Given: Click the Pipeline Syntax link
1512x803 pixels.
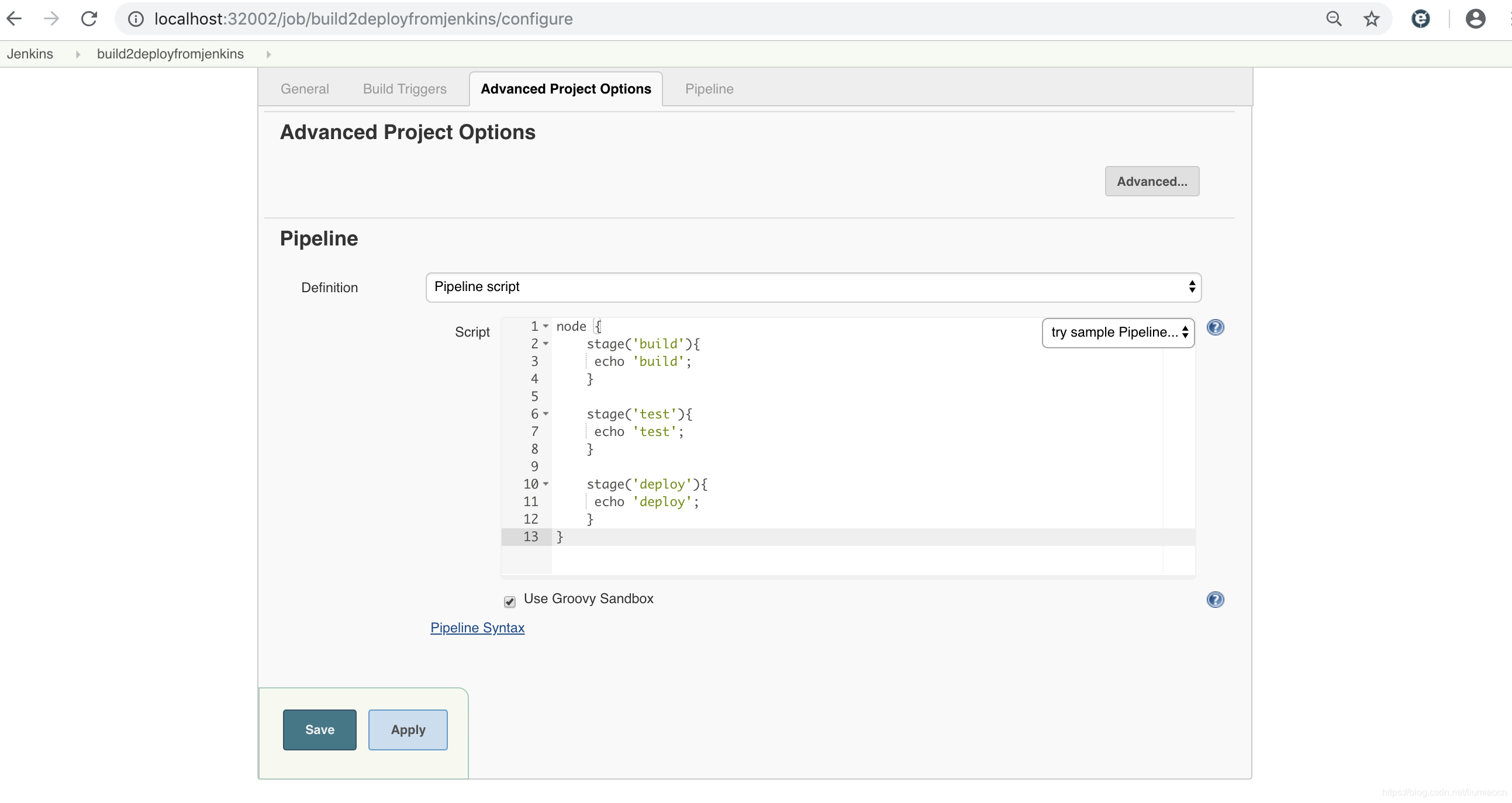Looking at the screenshot, I should (477, 627).
